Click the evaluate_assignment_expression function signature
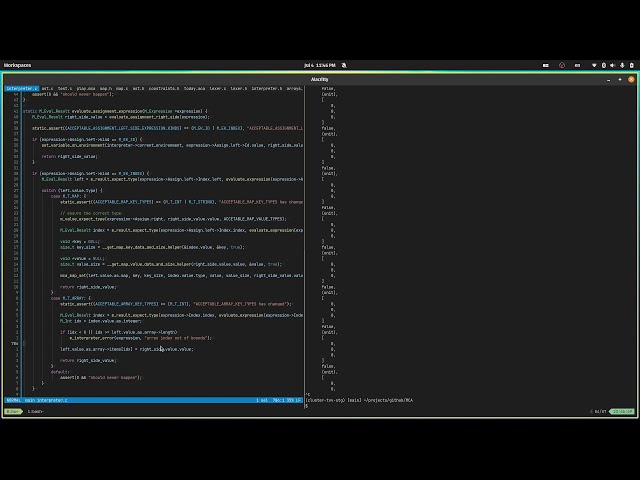 coord(115,111)
